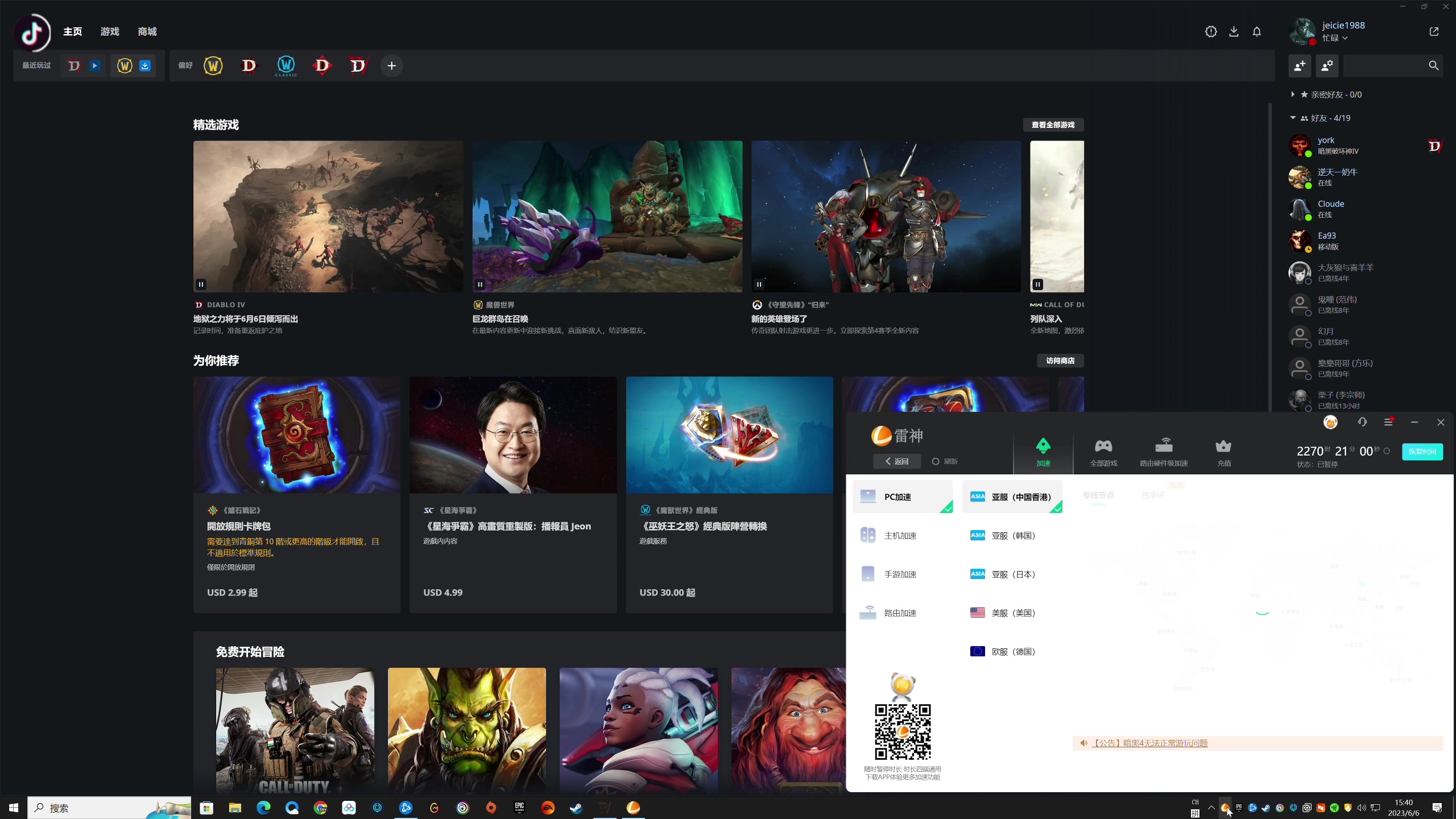Switch to 充值 tab in 雷神
Image resolution: width=1456 pixels, height=819 pixels.
(1223, 453)
